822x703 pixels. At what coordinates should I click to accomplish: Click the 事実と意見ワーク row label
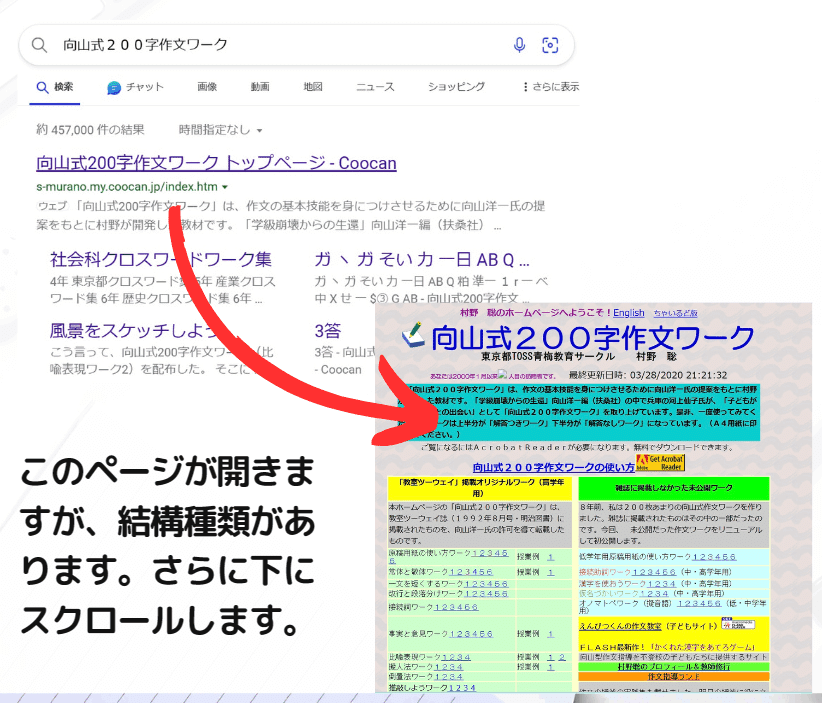tap(418, 634)
